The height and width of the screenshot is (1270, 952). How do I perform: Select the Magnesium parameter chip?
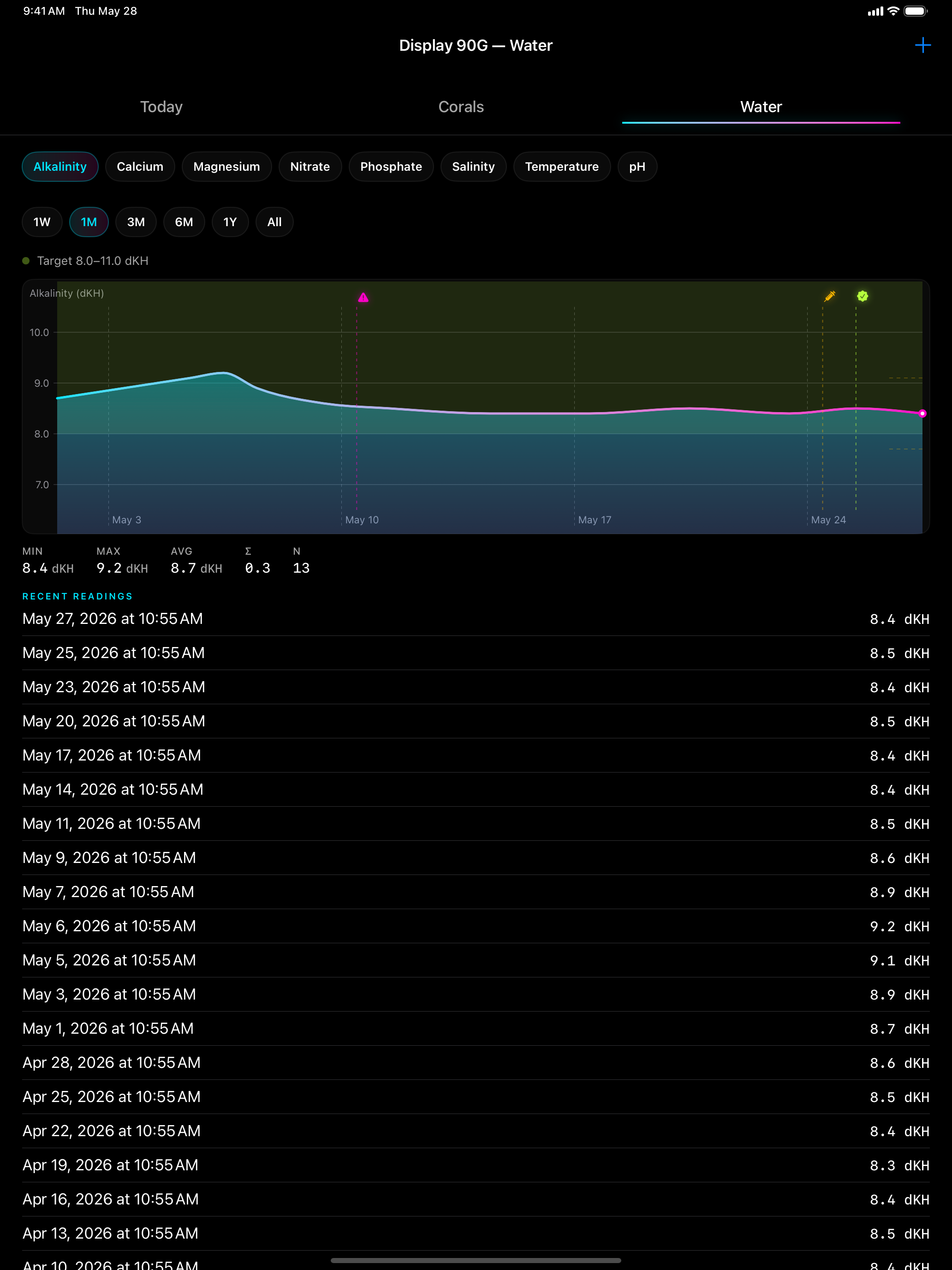pos(226,167)
